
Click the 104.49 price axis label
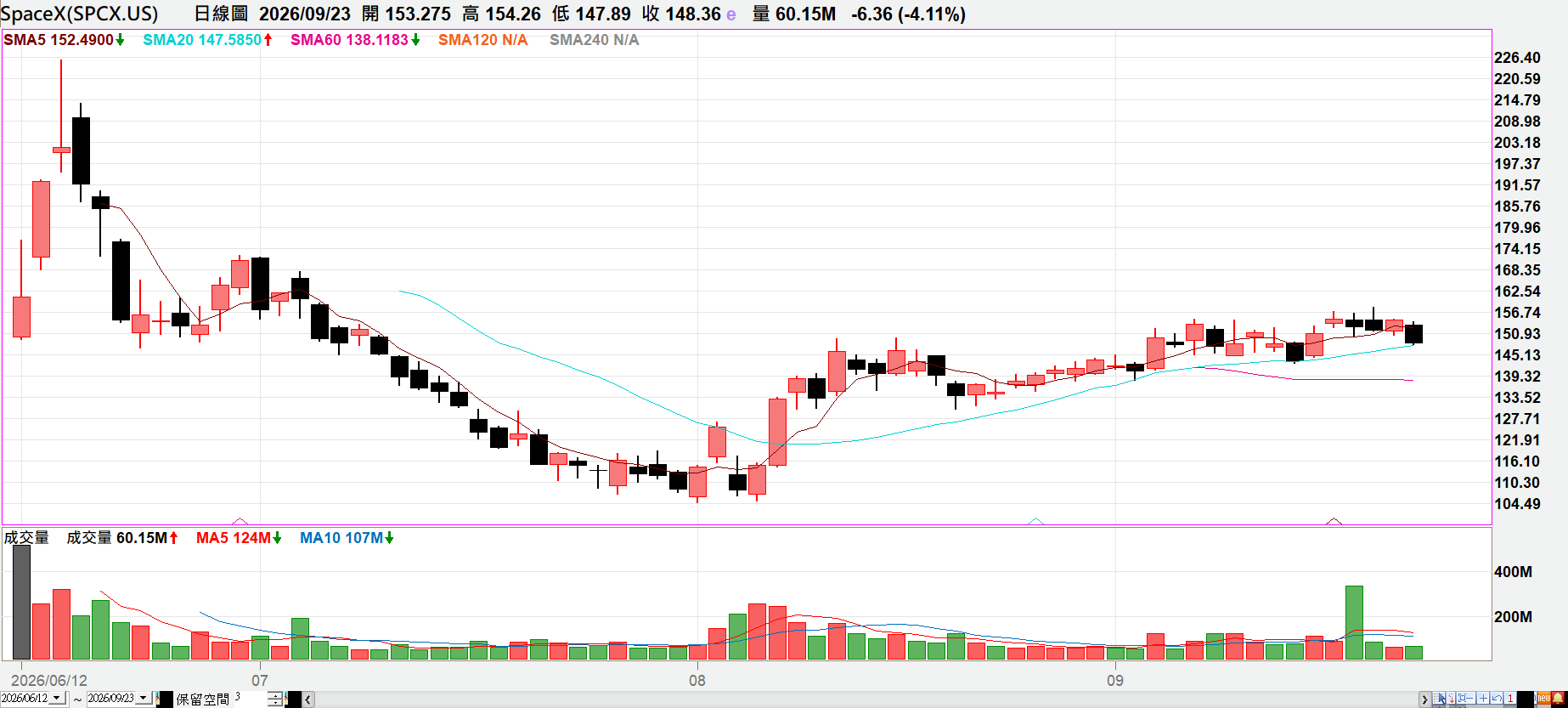coord(1517,504)
